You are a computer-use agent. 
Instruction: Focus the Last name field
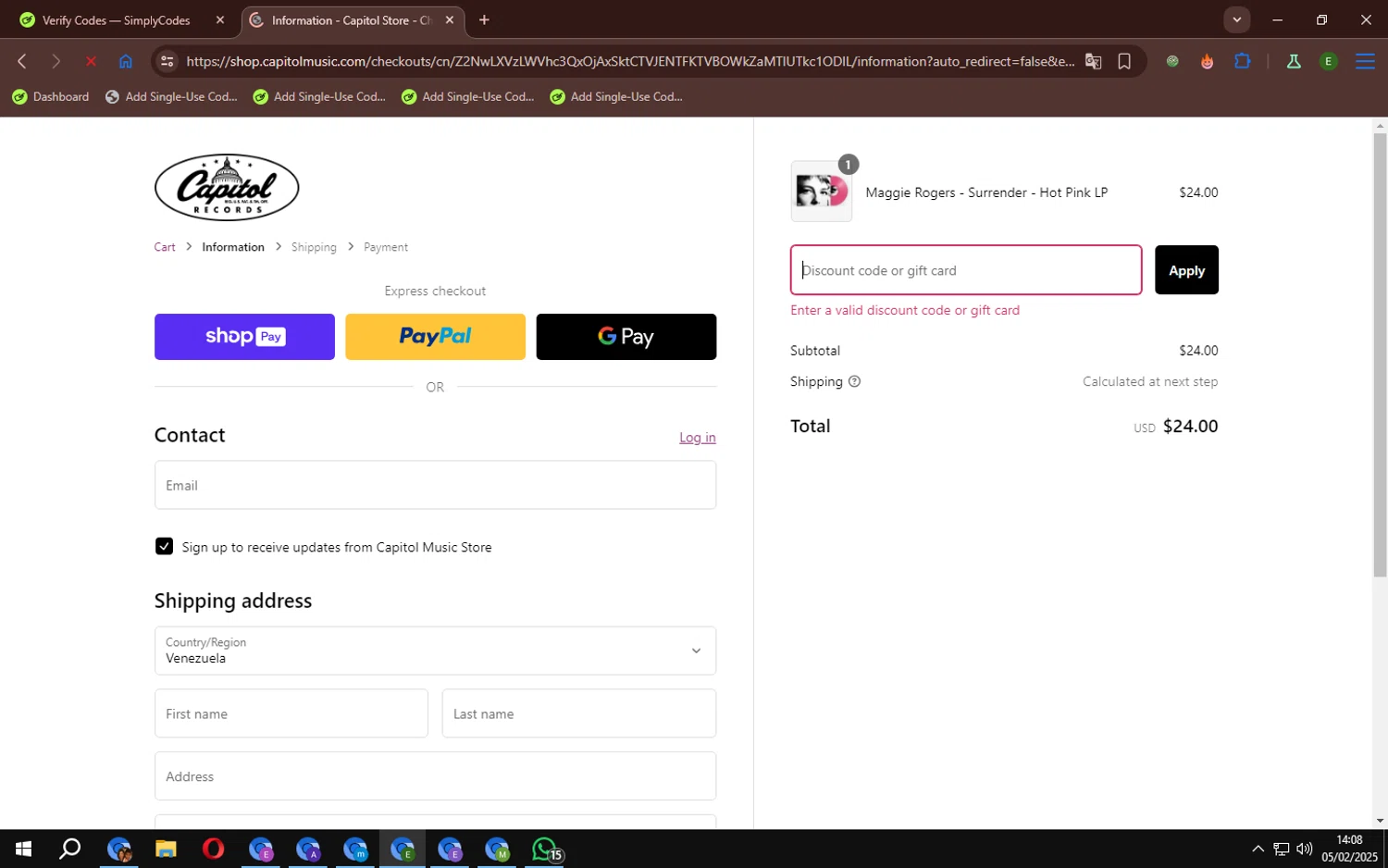pyautogui.click(x=579, y=713)
